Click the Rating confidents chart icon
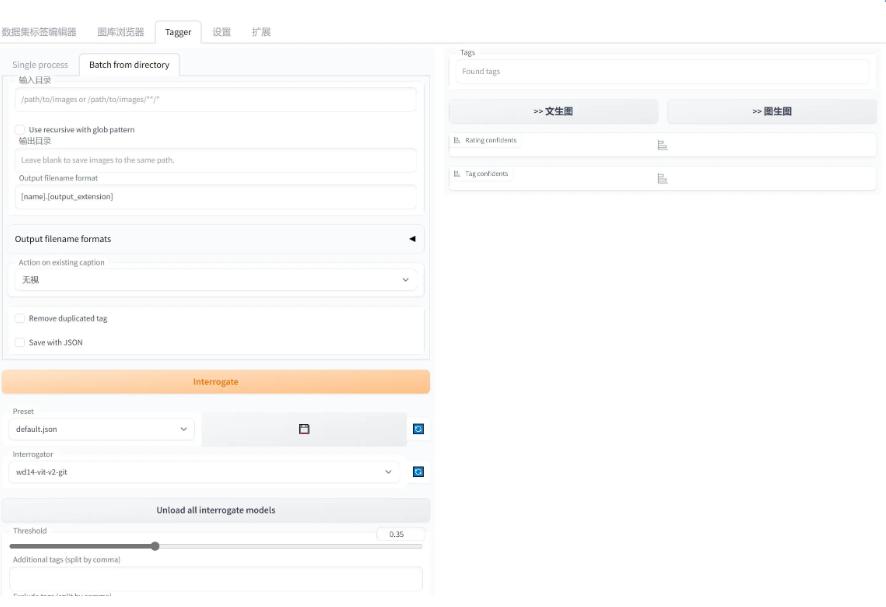The image size is (886, 607). pos(662,145)
